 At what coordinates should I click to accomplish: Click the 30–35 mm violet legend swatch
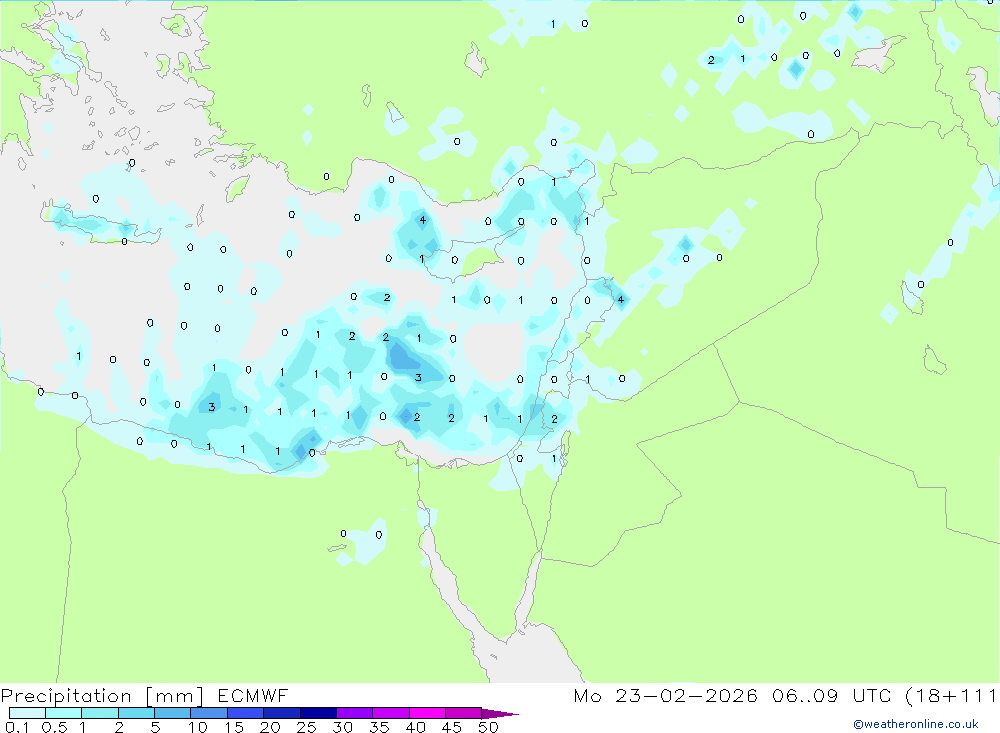(x=354, y=713)
